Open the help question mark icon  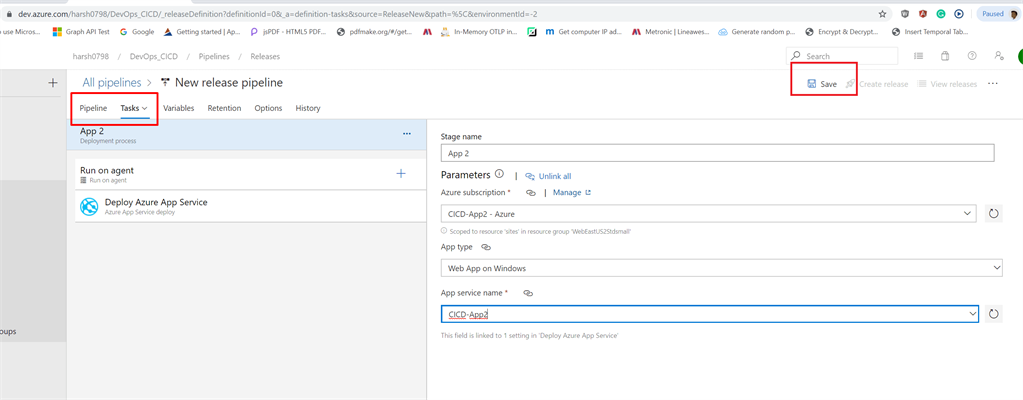[x=971, y=56]
